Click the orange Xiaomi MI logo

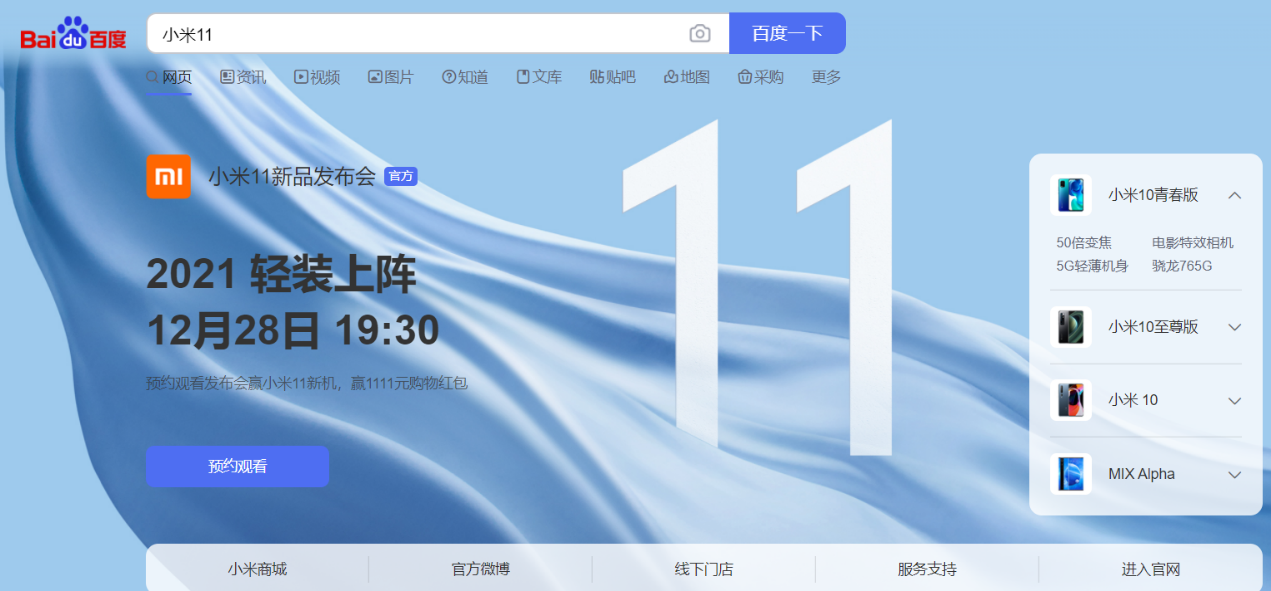pos(168,176)
